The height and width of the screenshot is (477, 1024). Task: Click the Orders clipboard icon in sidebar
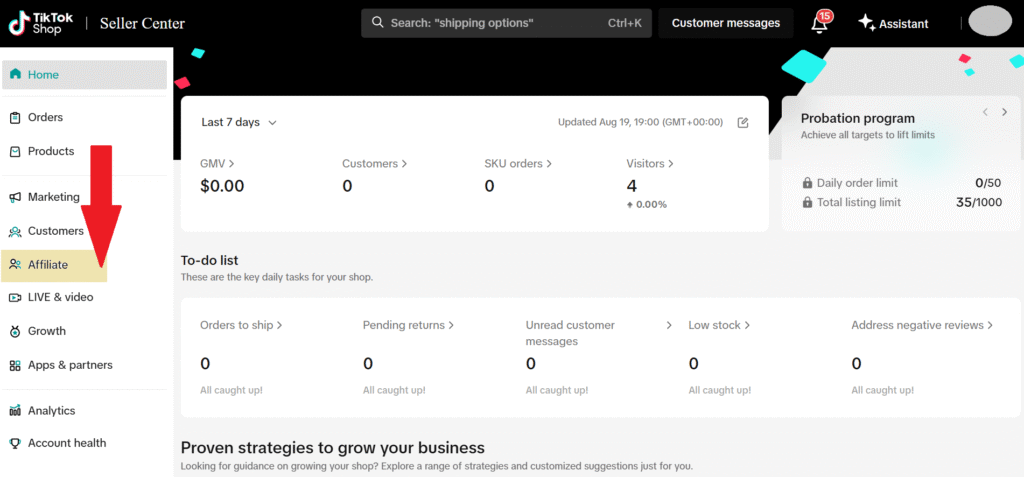[15, 118]
